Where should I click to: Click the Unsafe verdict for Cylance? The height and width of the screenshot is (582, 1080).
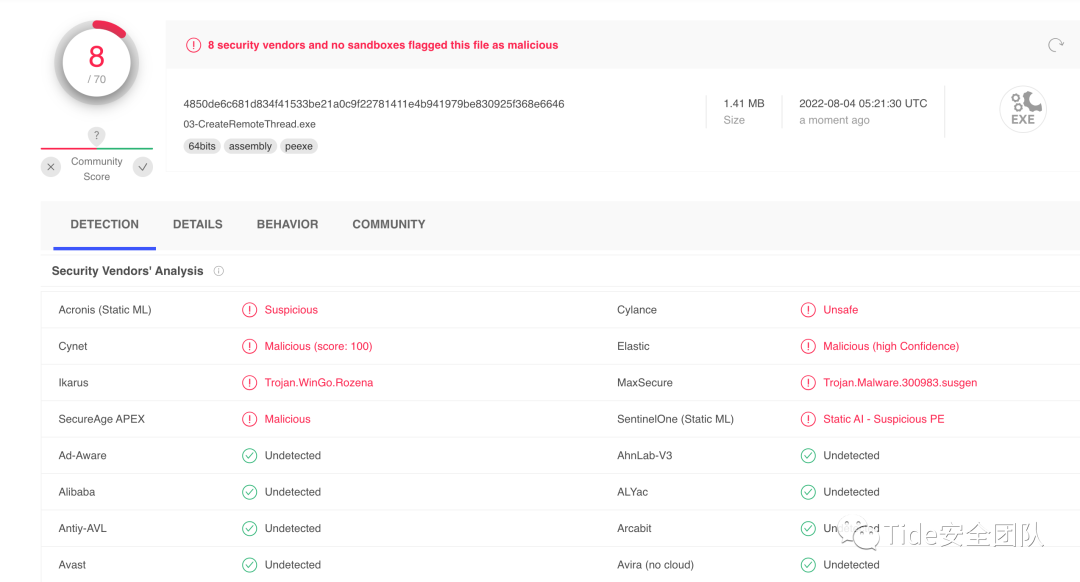(840, 310)
